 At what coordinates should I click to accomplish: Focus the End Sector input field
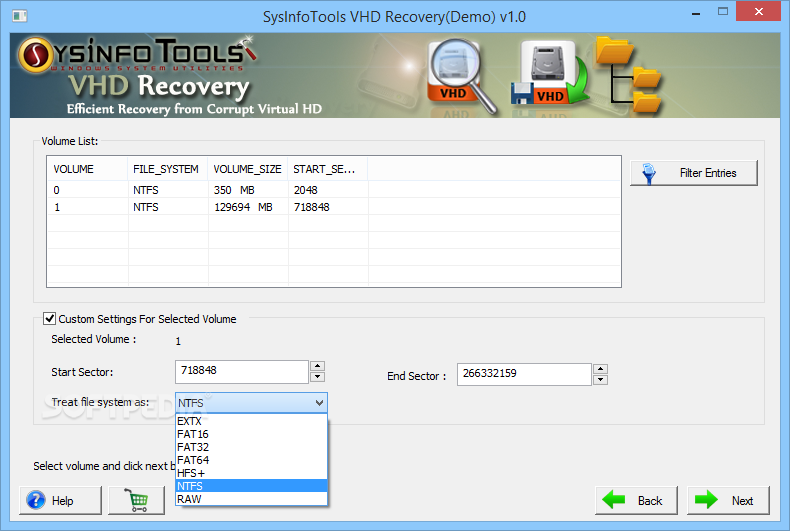point(524,374)
